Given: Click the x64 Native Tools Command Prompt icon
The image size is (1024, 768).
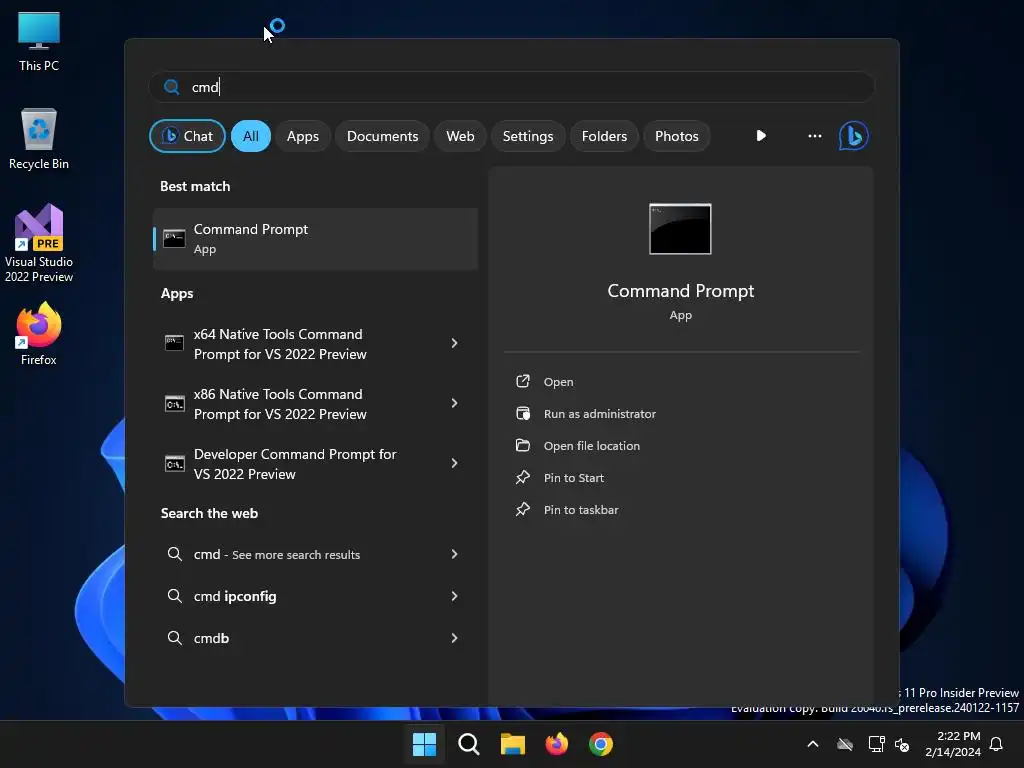Looking at the screenshot, I should pyautogui.click(x=174, y=343).
